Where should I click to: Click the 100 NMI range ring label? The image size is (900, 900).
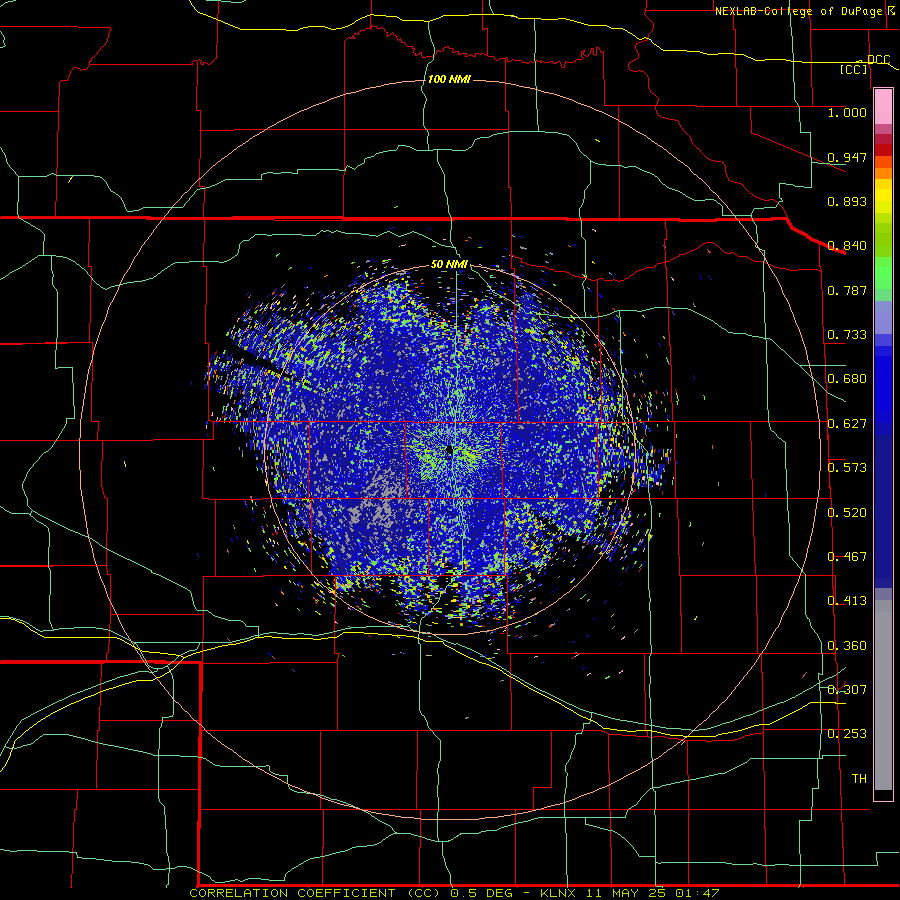tap(449, 79)
